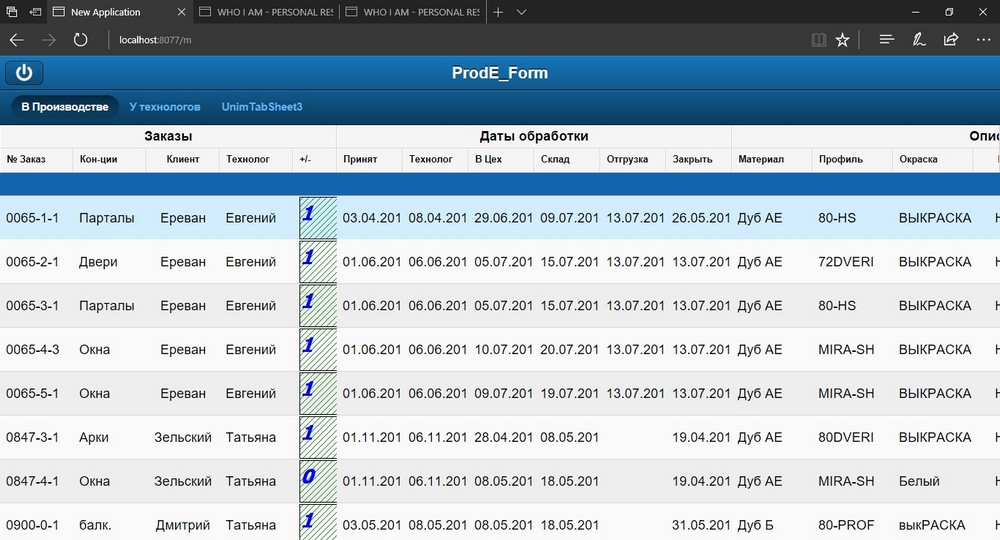Add the page to favorites with the star icon
Image resolution: width=1000 pixels, height=540 pixels.
[843, 40]
